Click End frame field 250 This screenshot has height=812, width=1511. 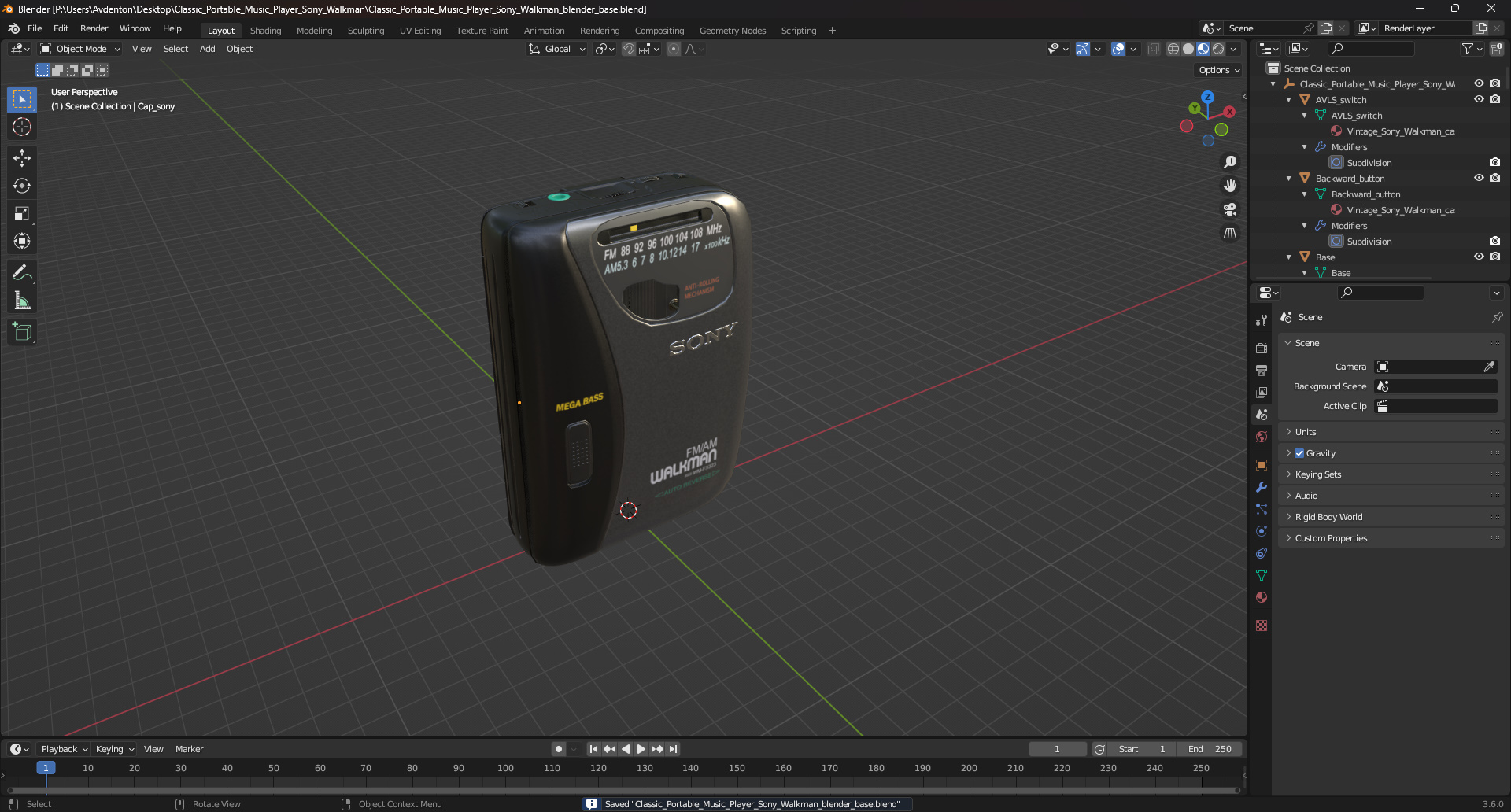coord(1211,749)
